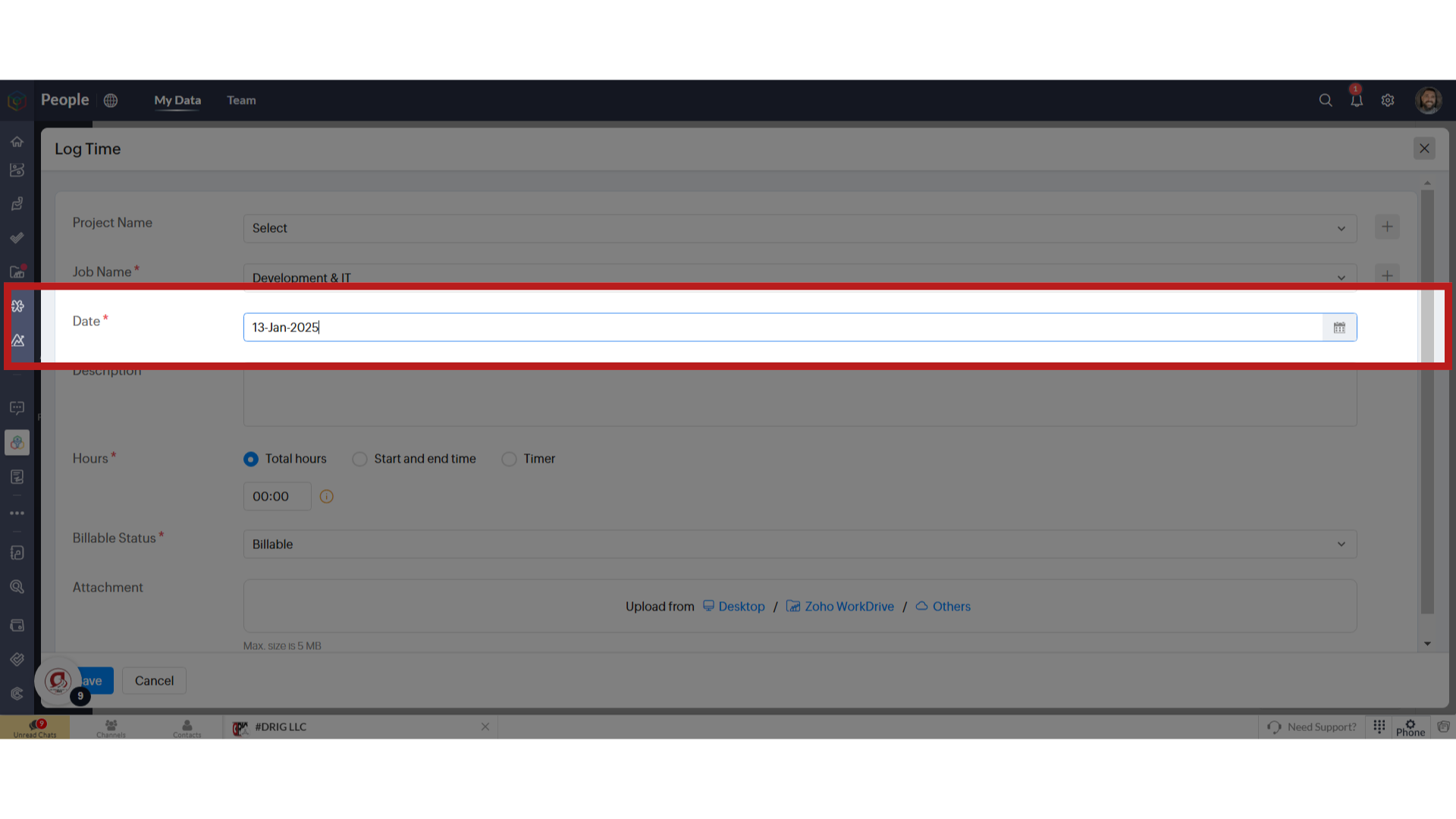The height and width of the screenshot is (819, 1456).
Task: Expand the Job Name dropdown menu
Action: coord(1341,277)
